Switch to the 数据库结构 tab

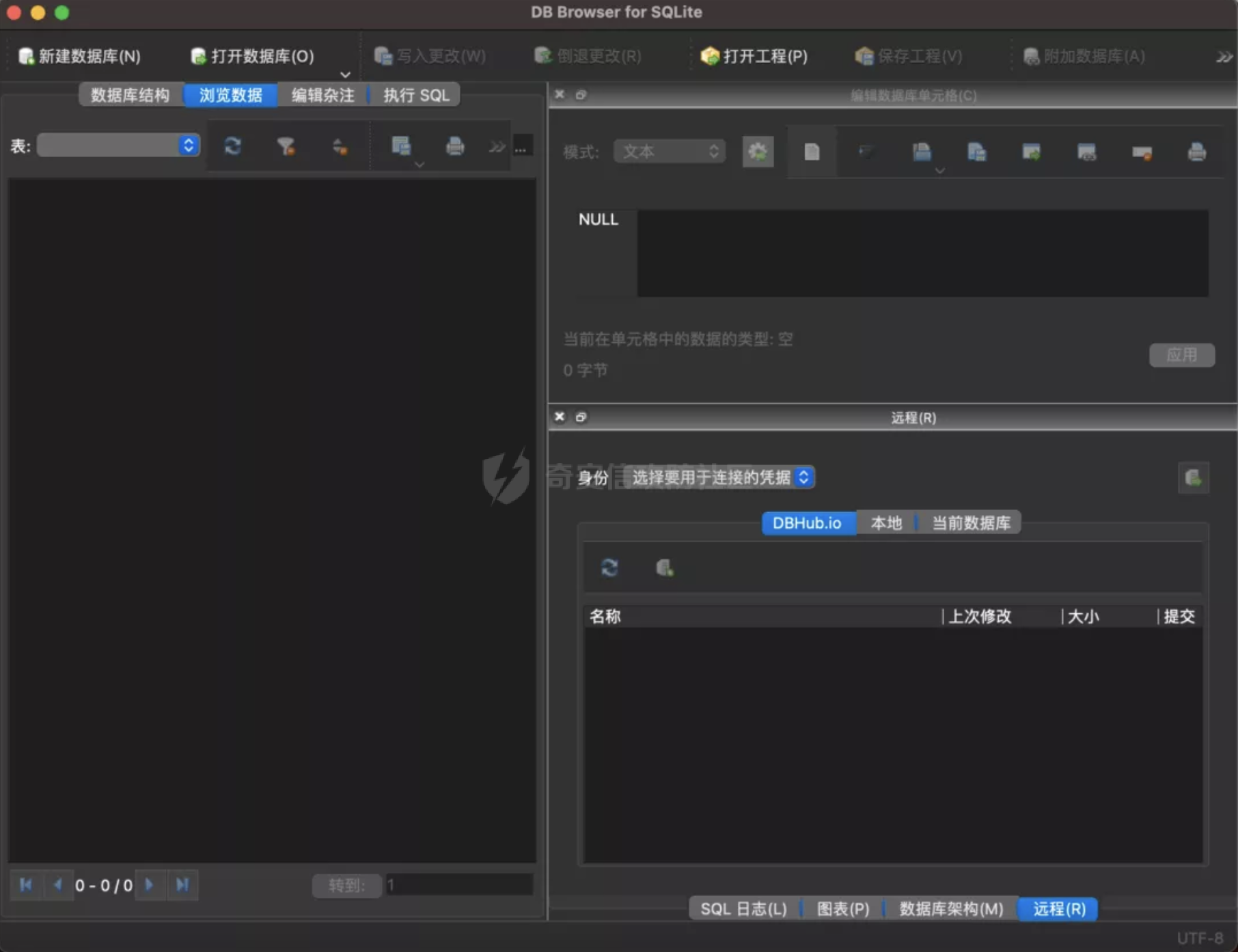click(x=130, y=95)
